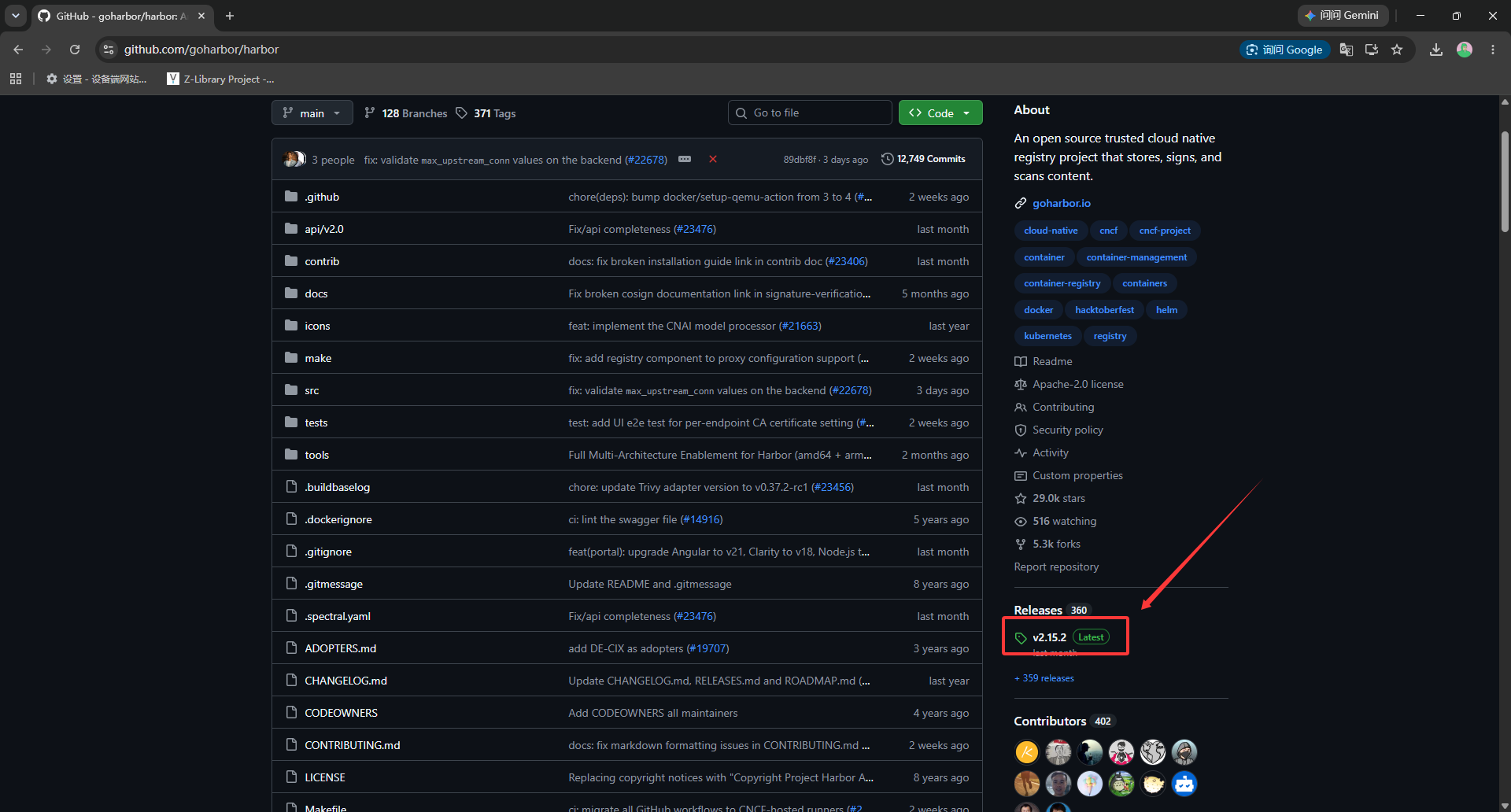
Task: Click Report repository
Action: point(1056,567)
